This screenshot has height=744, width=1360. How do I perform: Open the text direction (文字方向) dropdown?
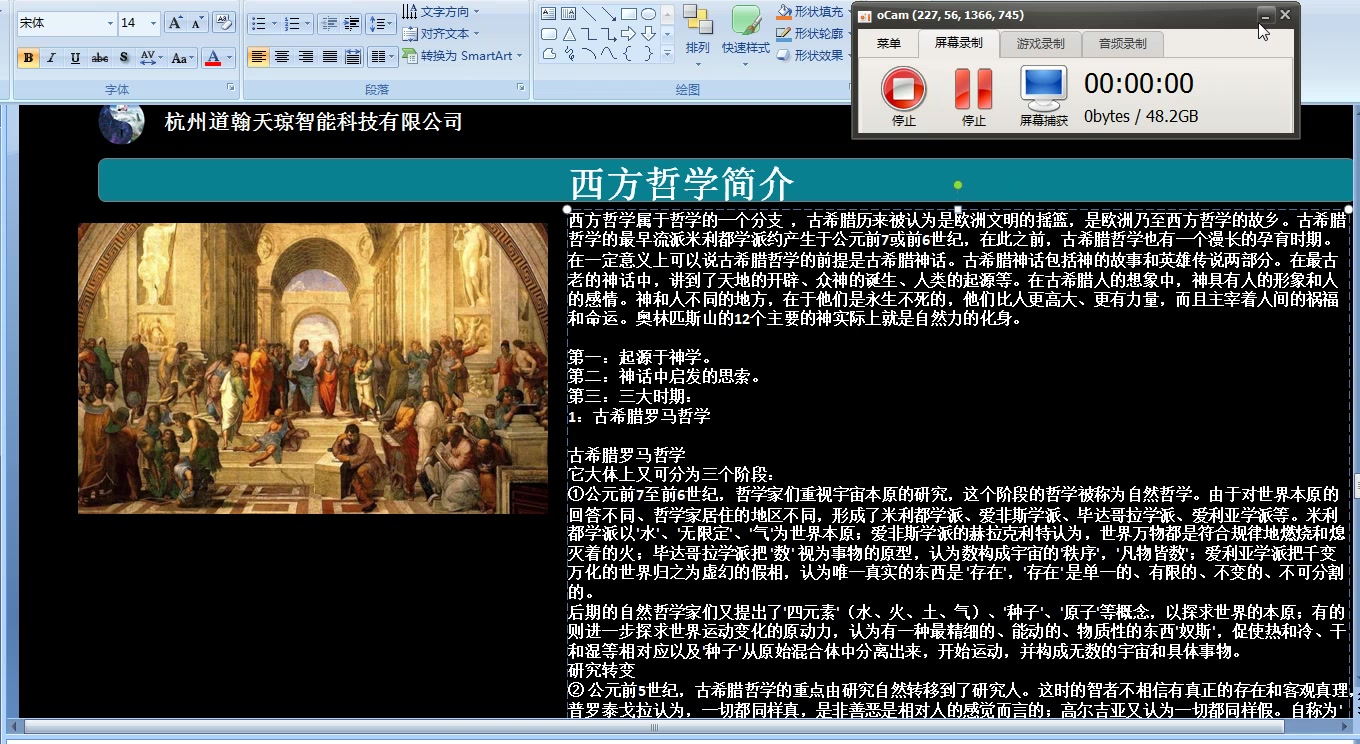[441, 12]
